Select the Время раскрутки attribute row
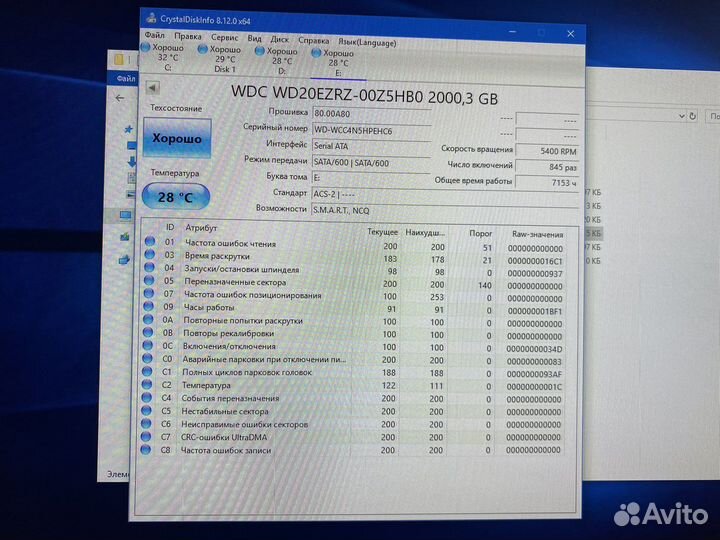This screenshot has width=720, height=540. (x=354, y=258)
